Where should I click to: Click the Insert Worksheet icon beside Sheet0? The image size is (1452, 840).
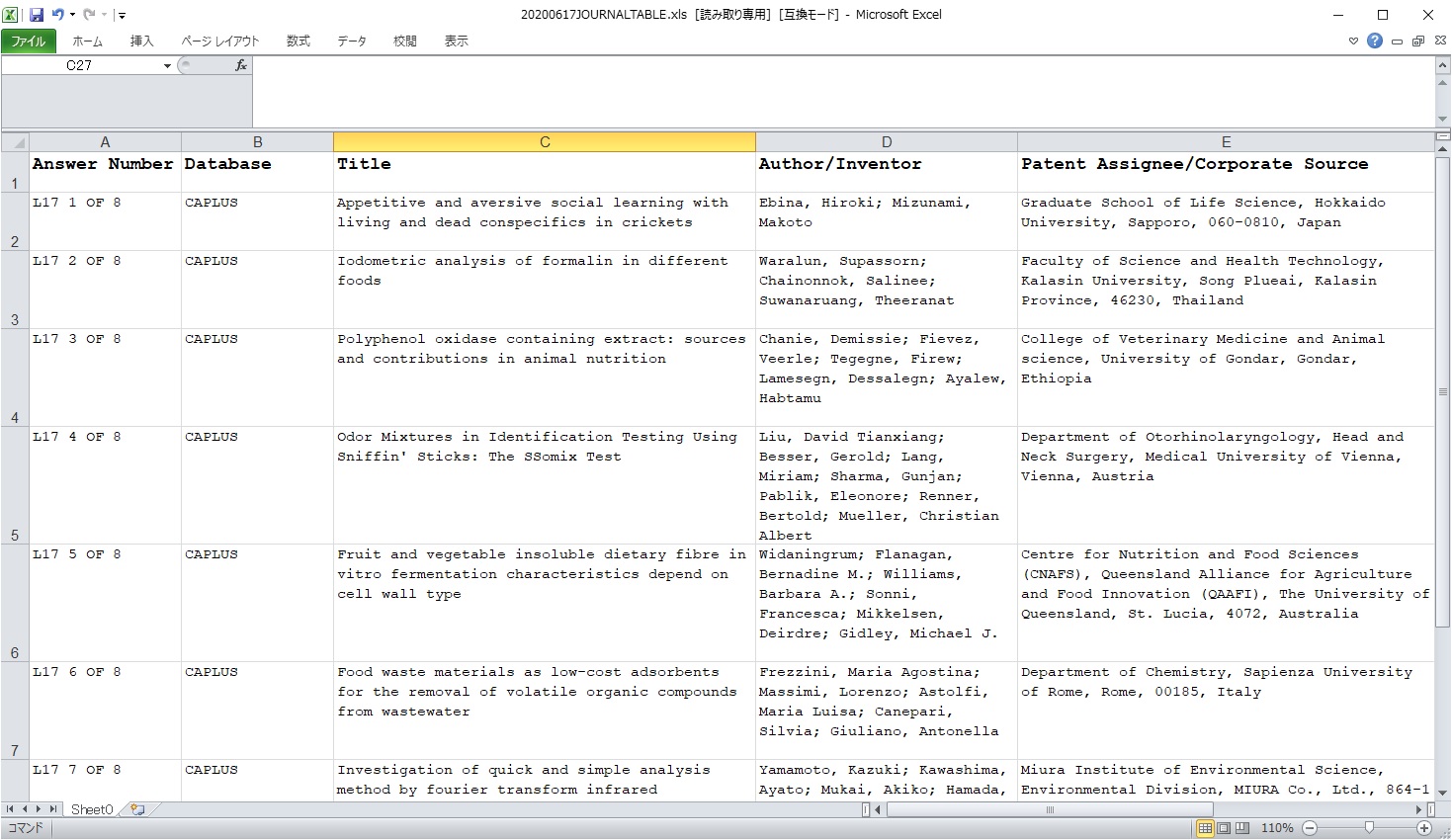[x=137, y=809]
